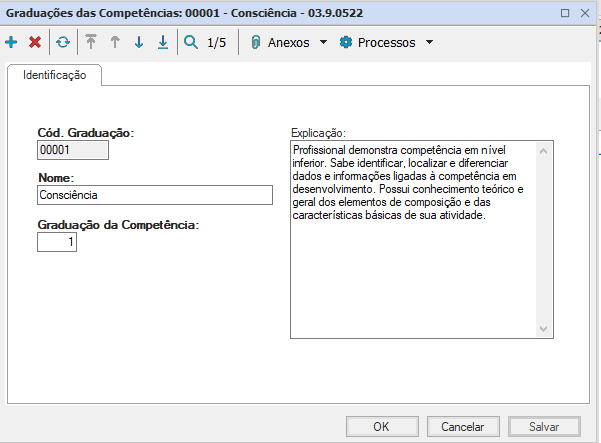Click the Anexos paperclip icon
This screenshot has height=443, width=601.
256,43
